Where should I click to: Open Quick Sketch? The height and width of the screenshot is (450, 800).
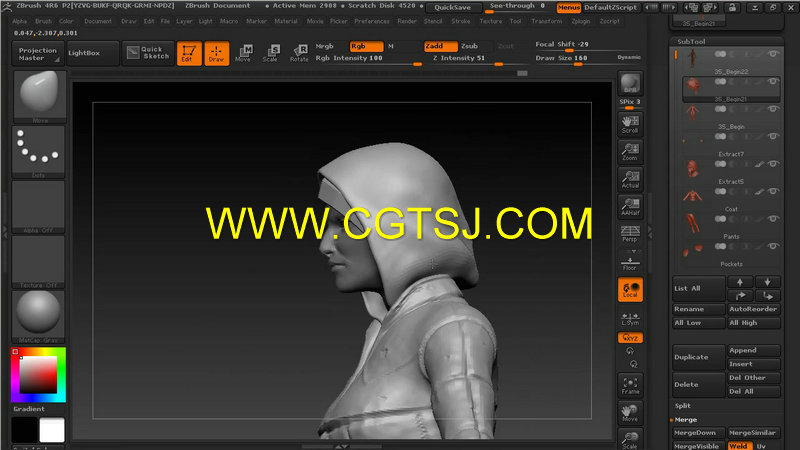click(x=148, y=53)
